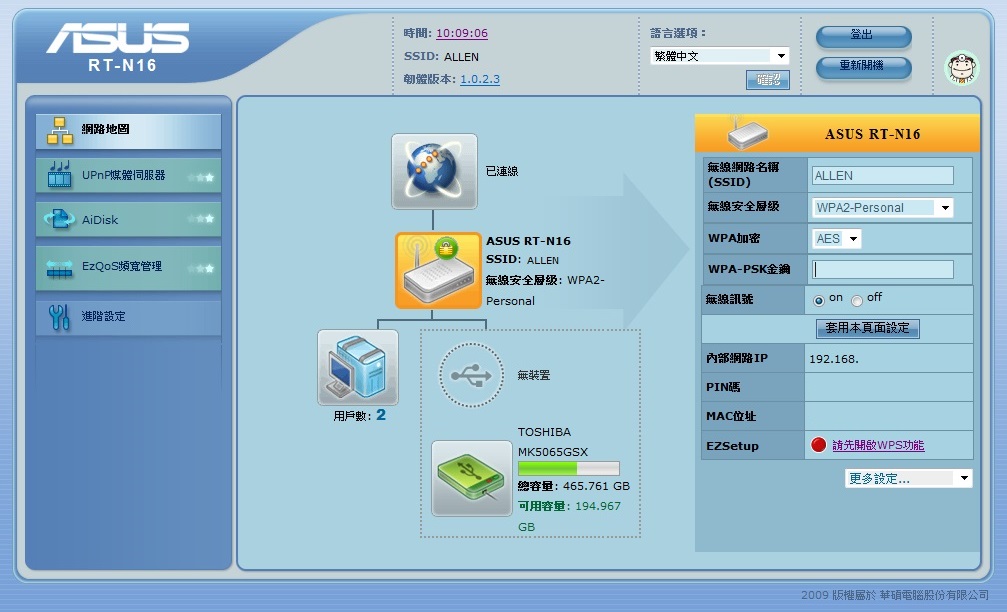Click the internal IP value 192.168.
The image size is (1007, 612).
coord(834,359)
